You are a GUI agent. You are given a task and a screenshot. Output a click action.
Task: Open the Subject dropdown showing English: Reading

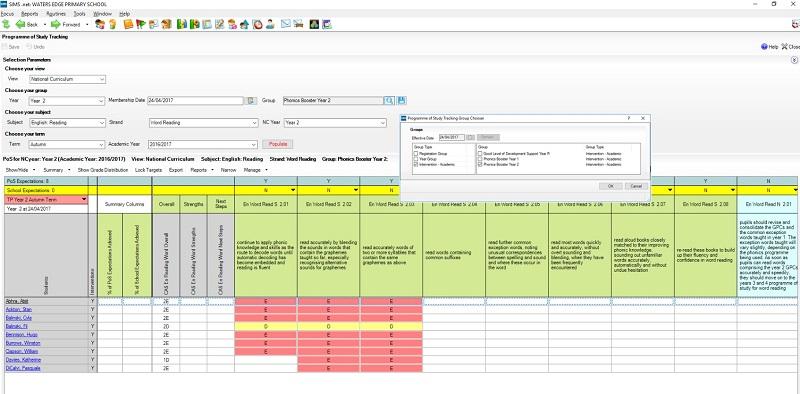click(x=67, y=122)
